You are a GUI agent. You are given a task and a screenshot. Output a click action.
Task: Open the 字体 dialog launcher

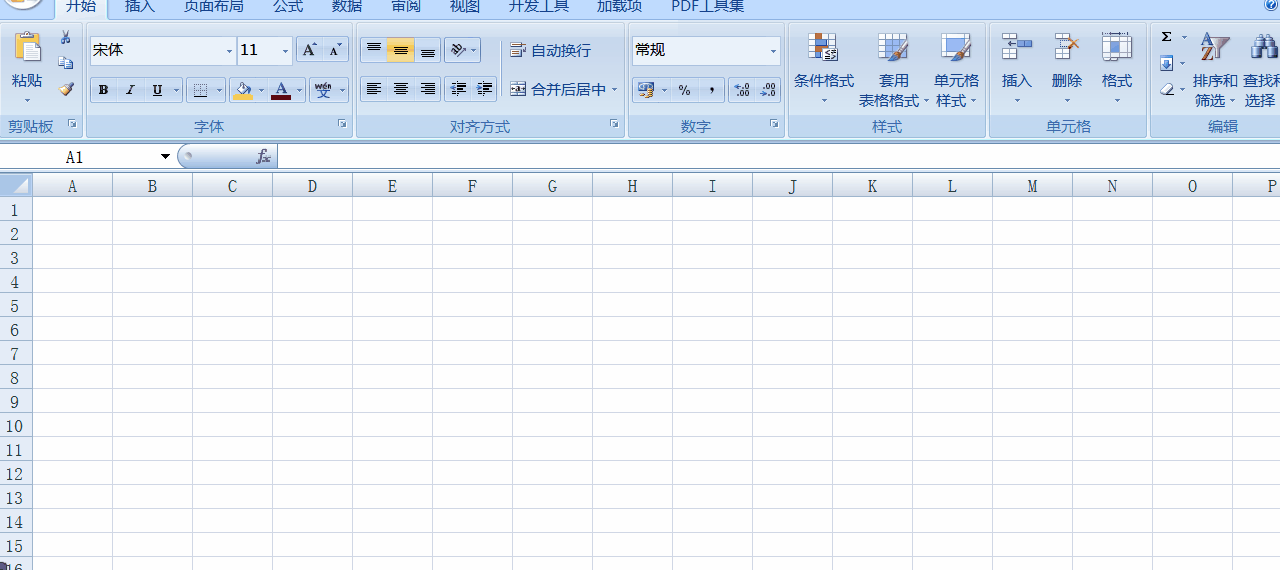click(x=342, y=124)
